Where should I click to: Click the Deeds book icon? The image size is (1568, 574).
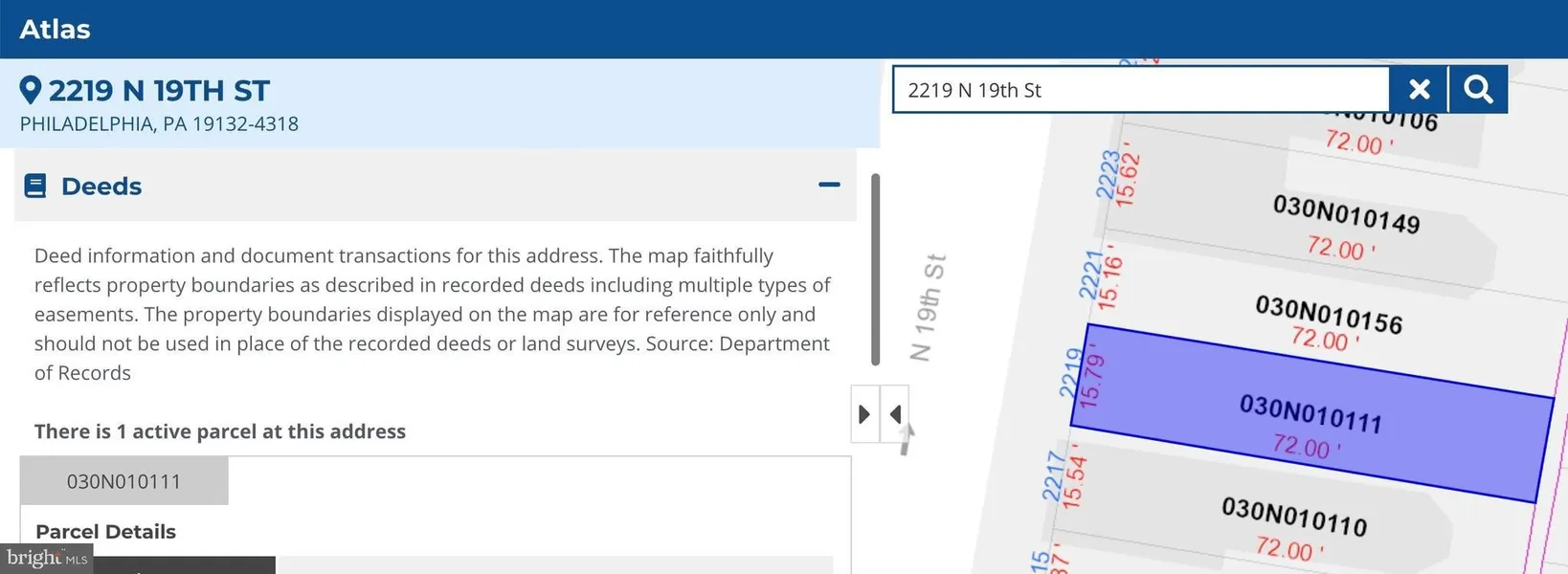[35, 186]
